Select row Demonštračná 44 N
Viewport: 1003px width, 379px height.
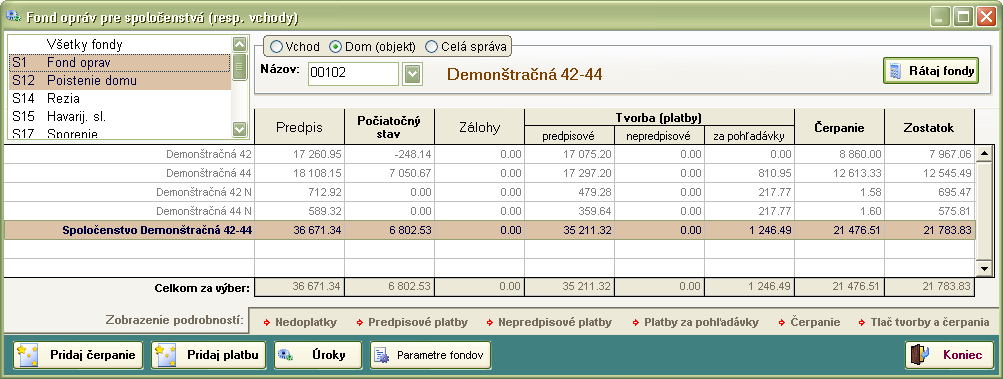(490, 211)
